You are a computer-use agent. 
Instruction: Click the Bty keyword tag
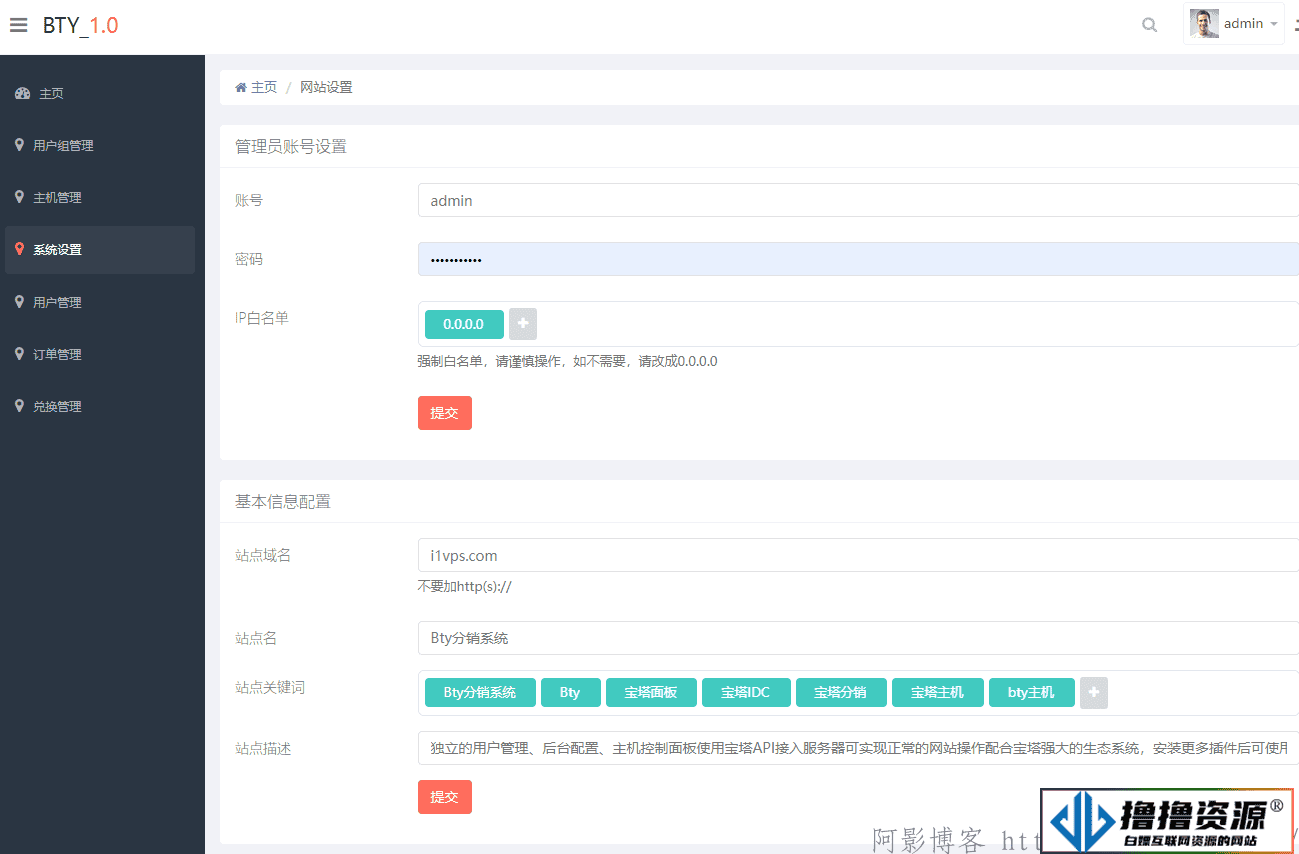coord(570,692)
